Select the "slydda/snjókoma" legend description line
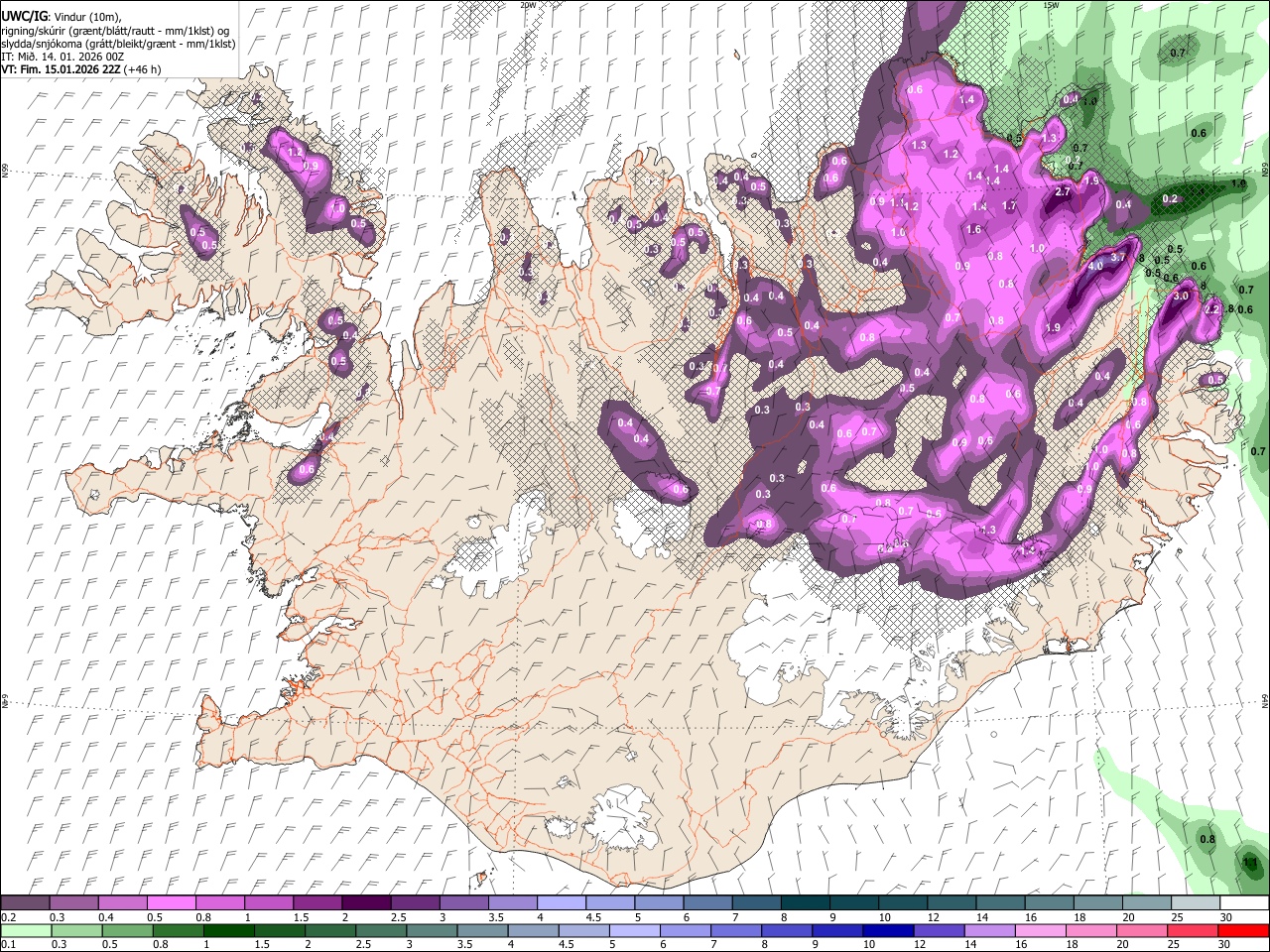1270x952 pixels. click(x=118, y=45)
